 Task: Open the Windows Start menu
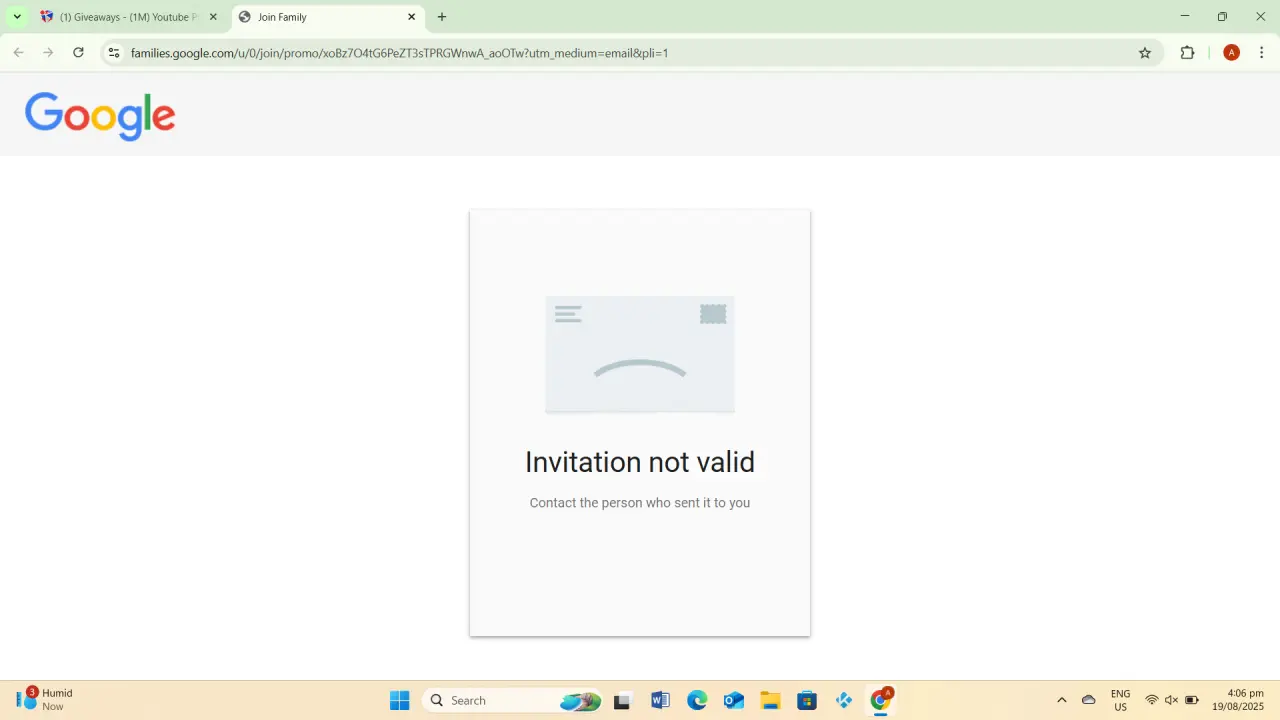coord(400,700)
